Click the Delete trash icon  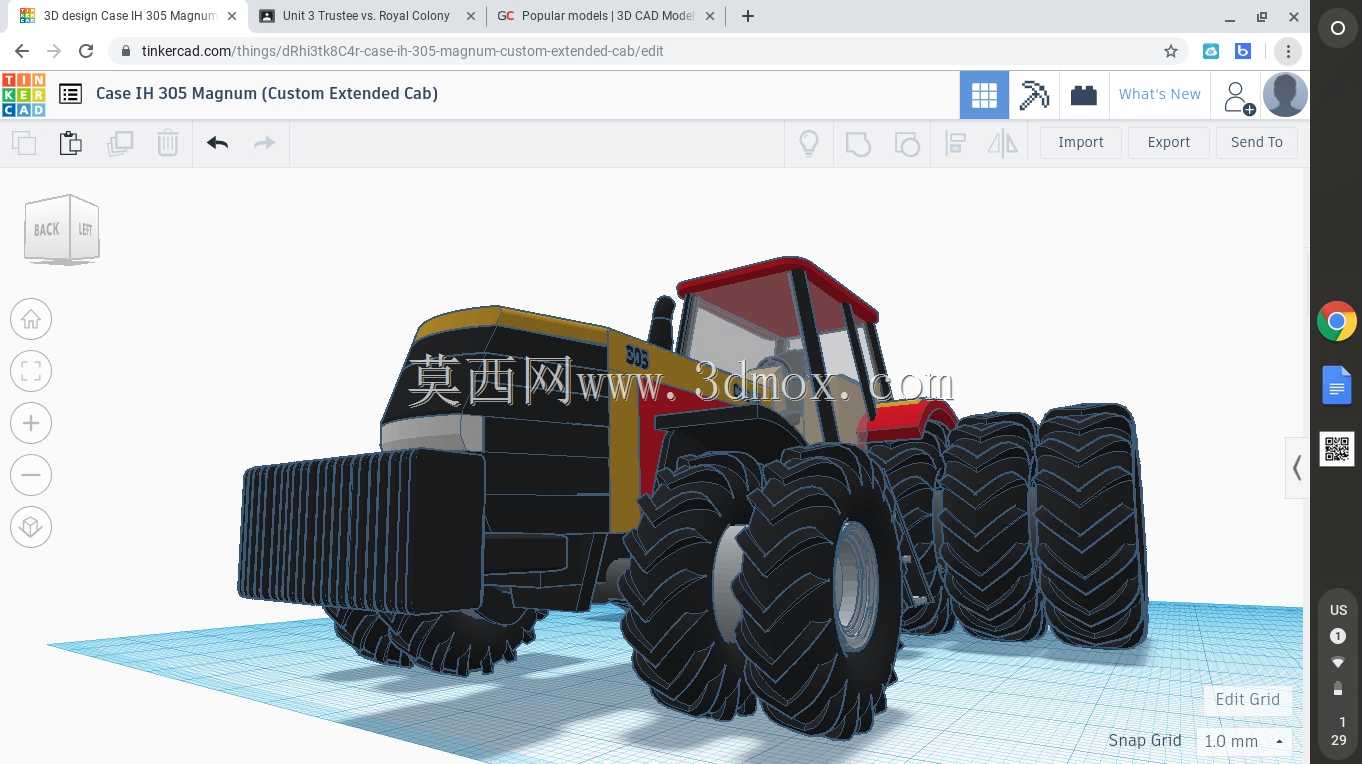pyautogui.click(x=167, y=143)
